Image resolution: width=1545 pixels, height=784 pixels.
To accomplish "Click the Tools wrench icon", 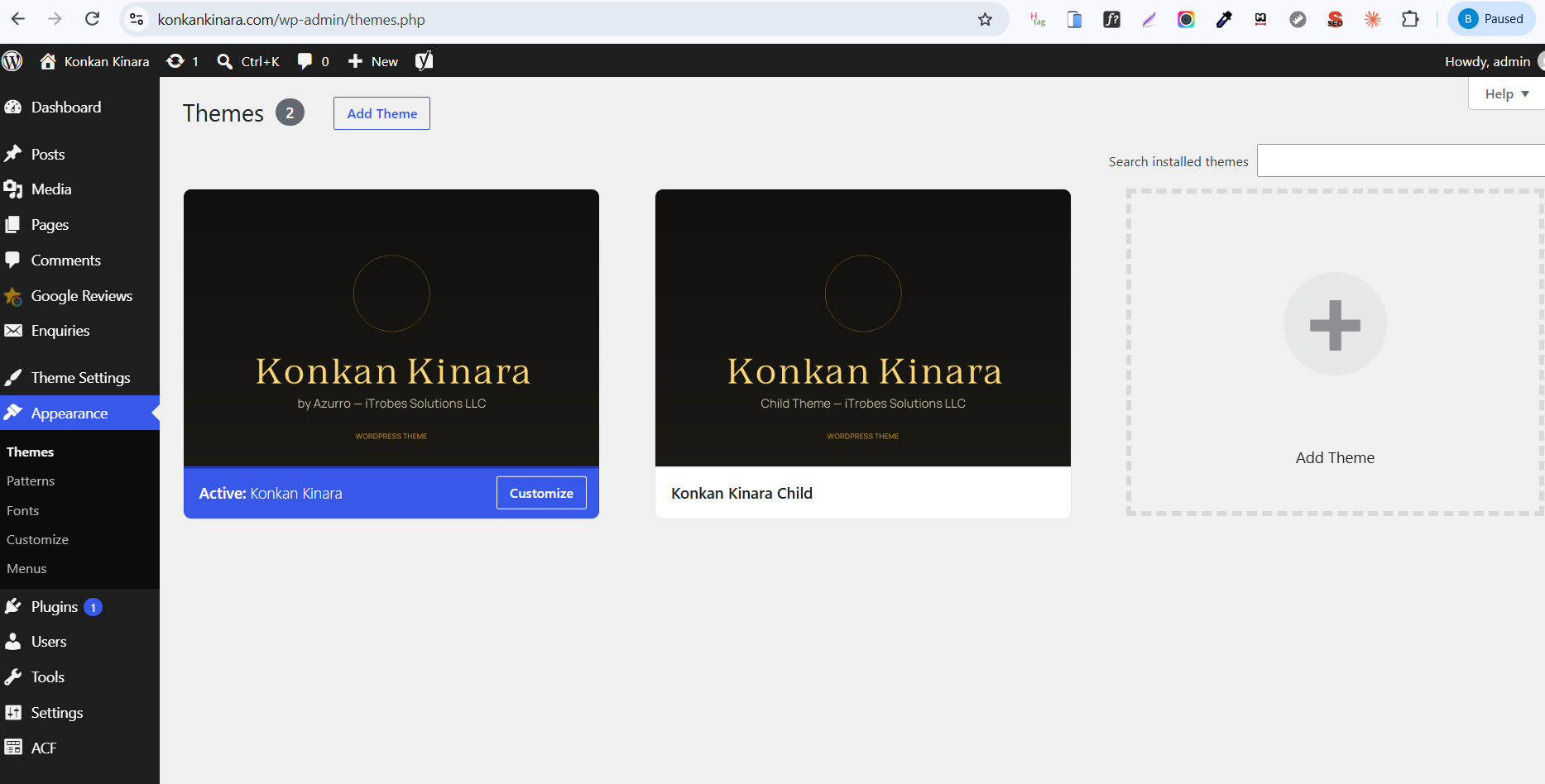I will [13, 677].
